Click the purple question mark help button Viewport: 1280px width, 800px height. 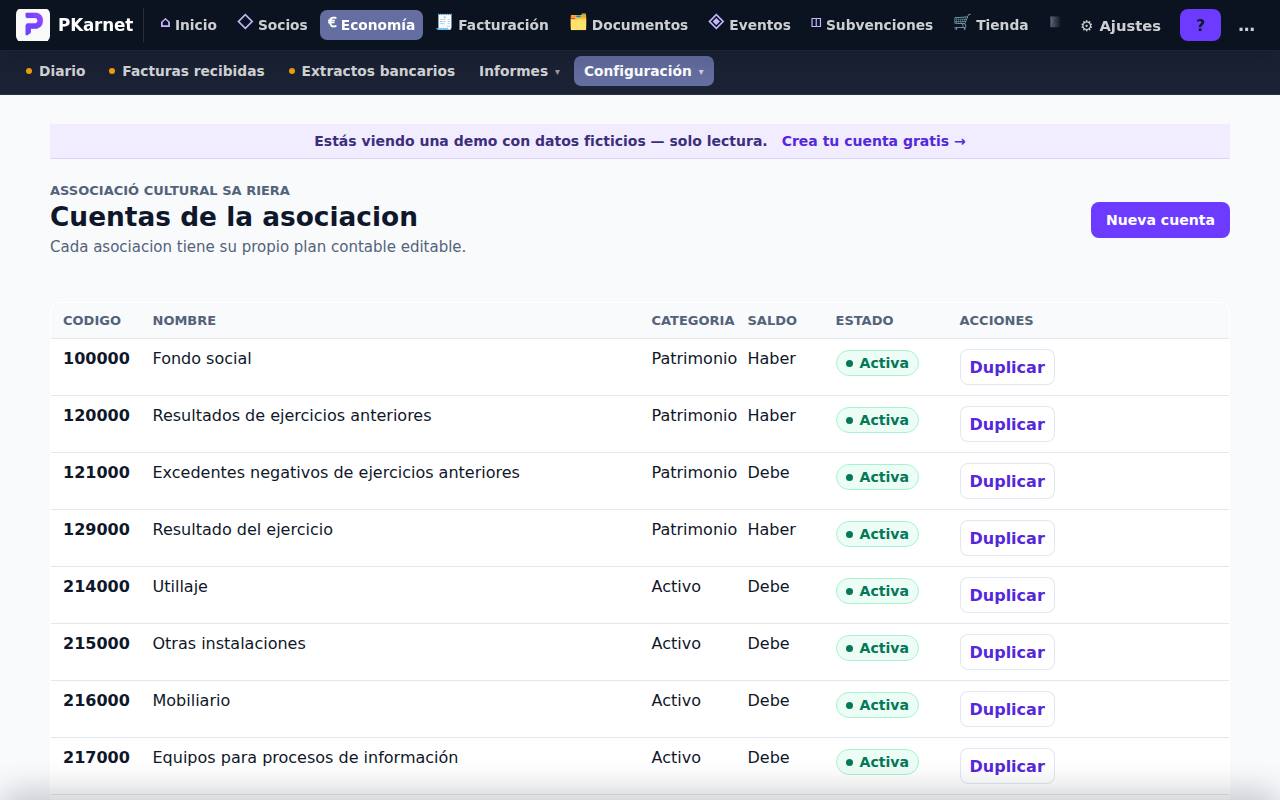click(x=1200, y=25)
